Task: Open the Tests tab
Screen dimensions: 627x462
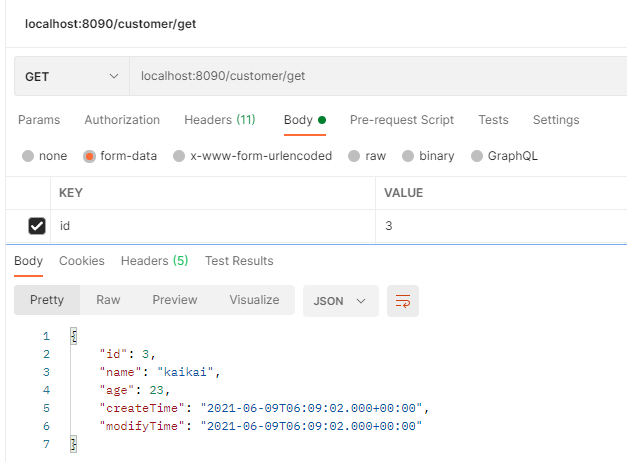Action: (493, 120)
